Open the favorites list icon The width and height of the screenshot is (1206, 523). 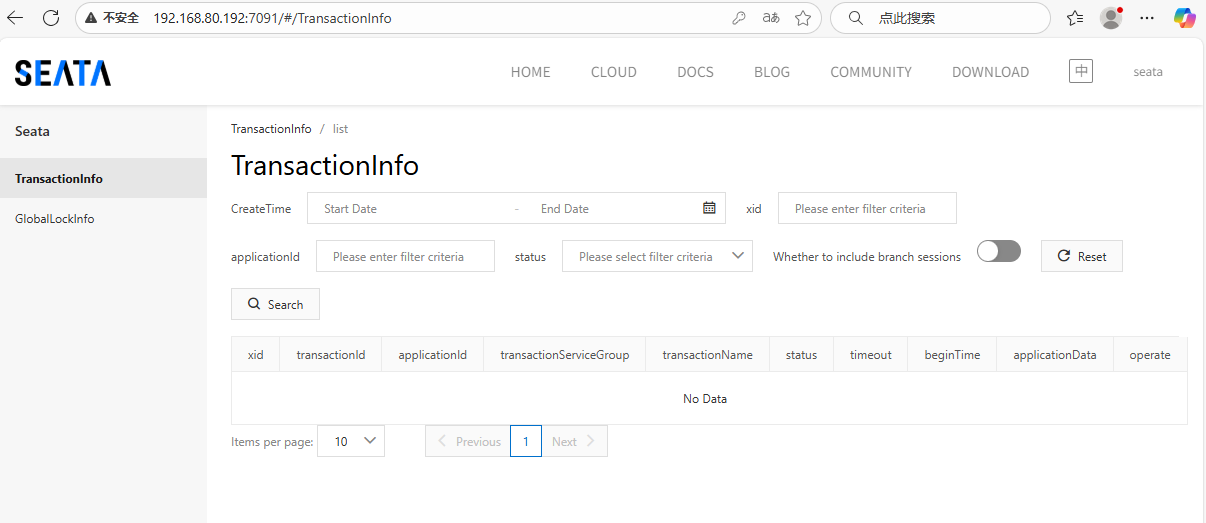pos(1075,18)
